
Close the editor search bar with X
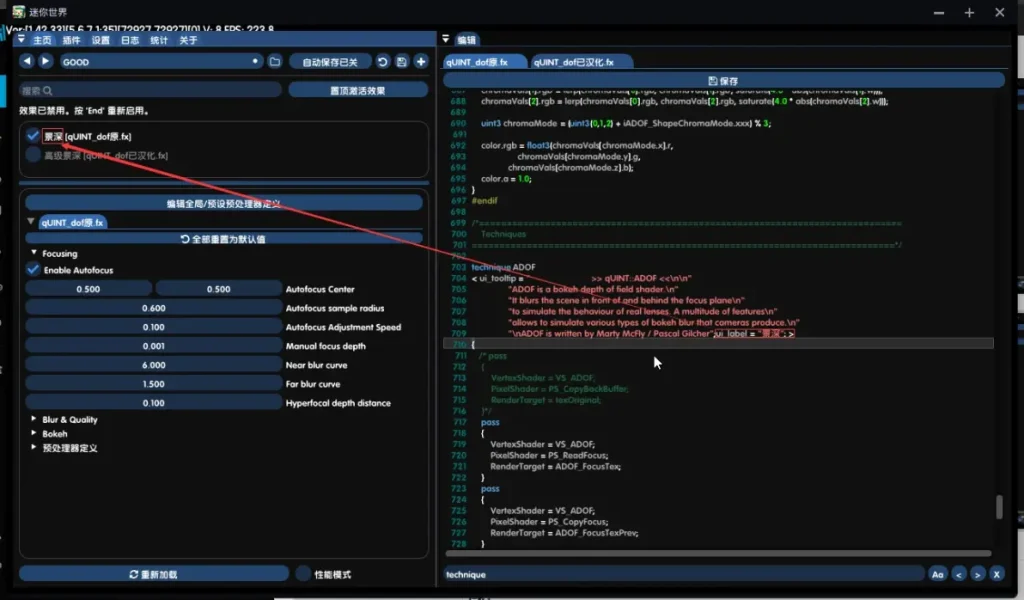996,574
